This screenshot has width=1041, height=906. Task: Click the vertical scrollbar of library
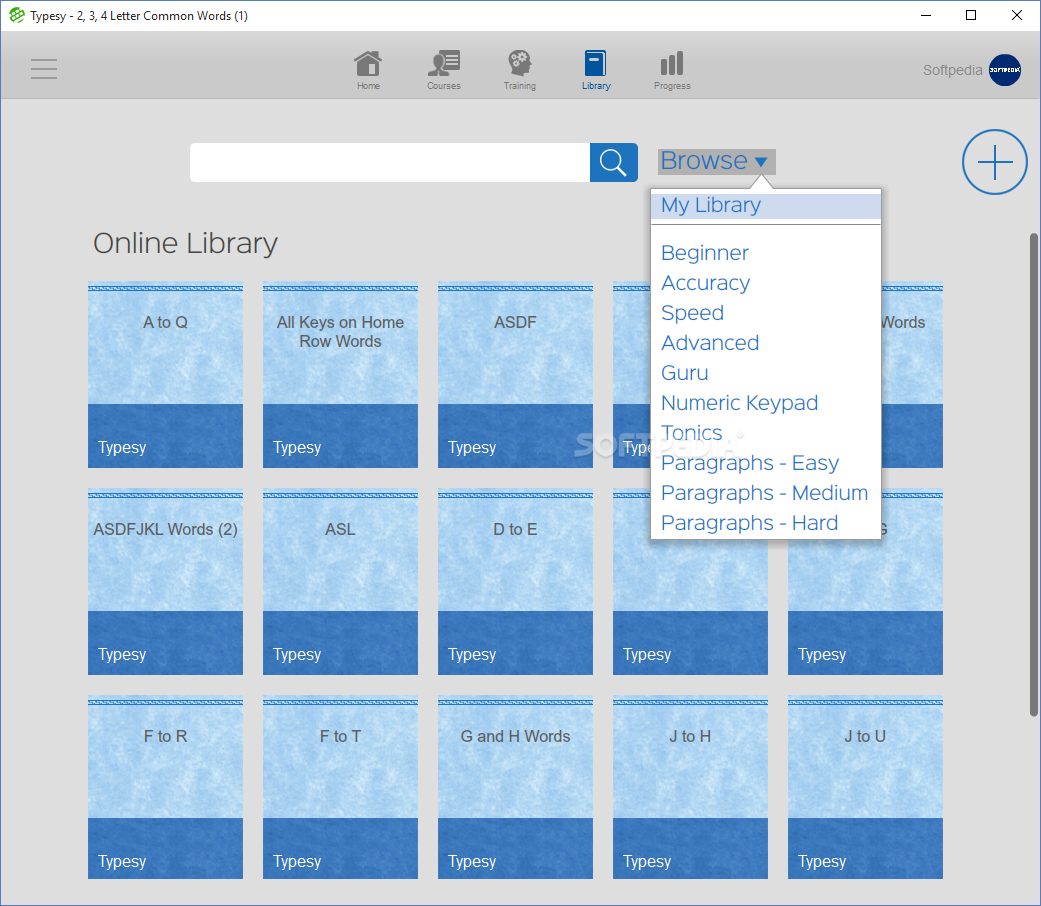point(1033,475)
